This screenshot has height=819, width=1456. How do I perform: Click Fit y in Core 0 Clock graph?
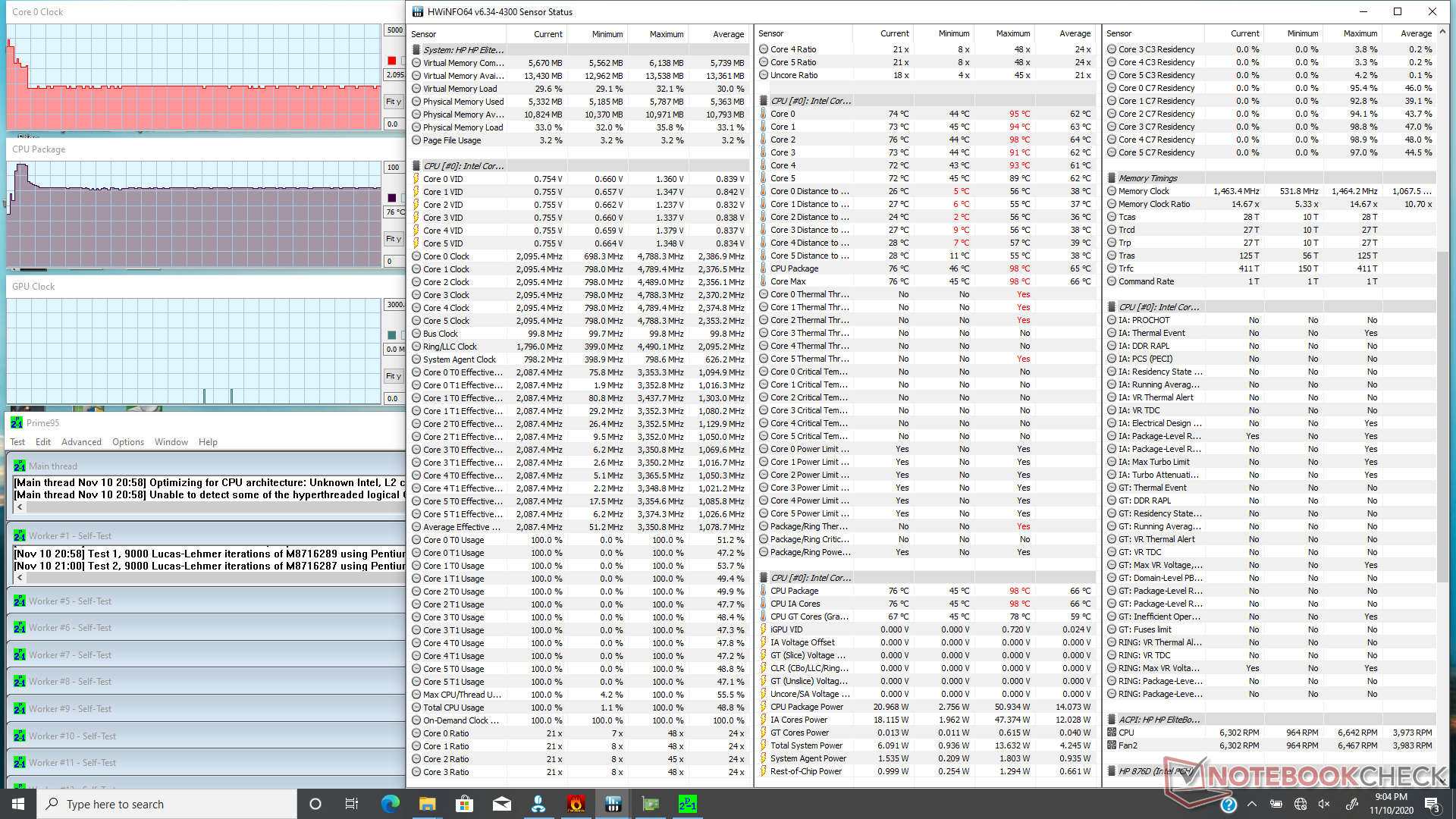pyautogui.click(x=393, y=101)
